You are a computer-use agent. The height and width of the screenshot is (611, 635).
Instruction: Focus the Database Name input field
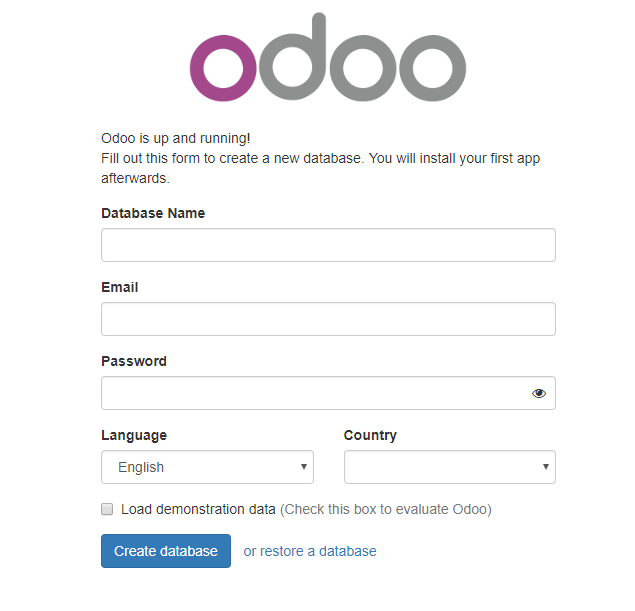point(328,245)
